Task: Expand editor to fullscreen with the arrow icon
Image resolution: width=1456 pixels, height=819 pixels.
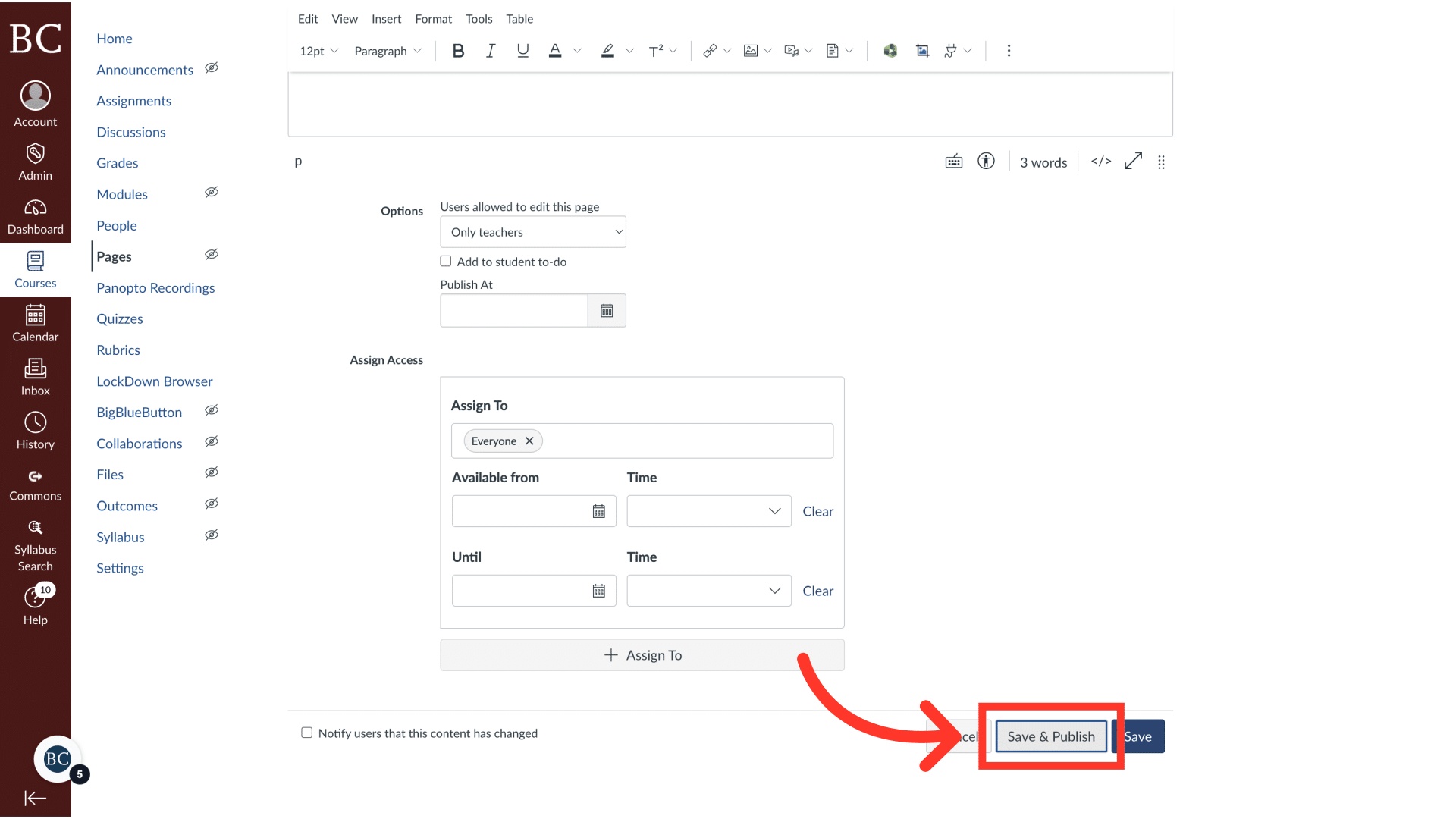Action: pyautogui.click(x=1133, y=161)
